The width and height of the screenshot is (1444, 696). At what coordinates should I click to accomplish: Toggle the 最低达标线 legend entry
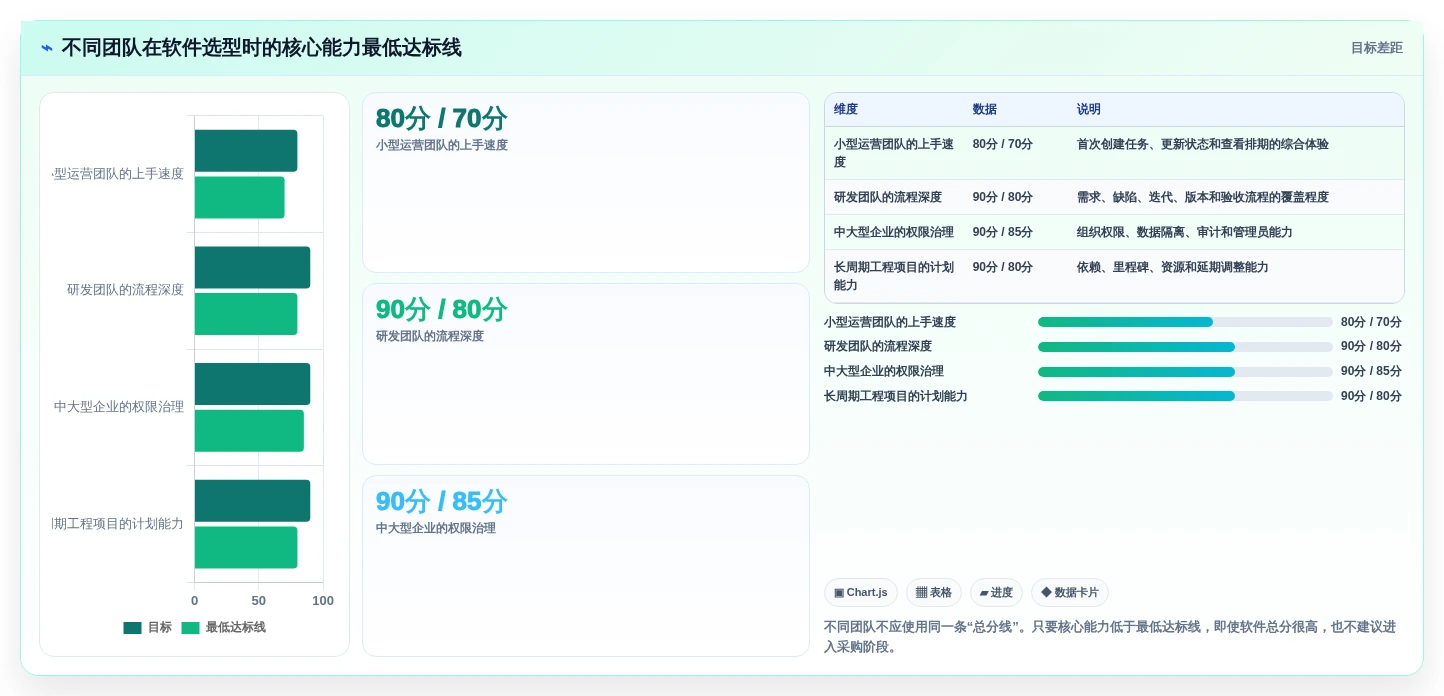tap(223, 628)
